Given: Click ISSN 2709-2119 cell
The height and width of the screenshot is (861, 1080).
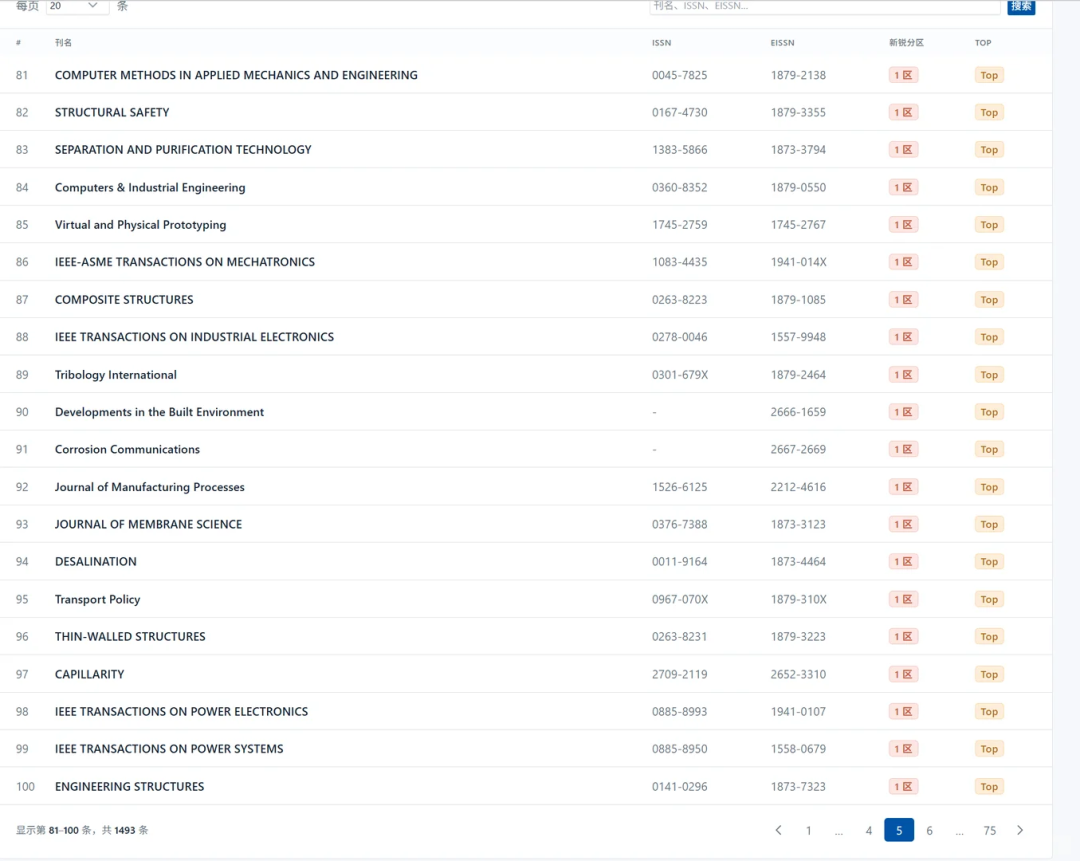Looking at the screenshot, I should click(680, 674).
